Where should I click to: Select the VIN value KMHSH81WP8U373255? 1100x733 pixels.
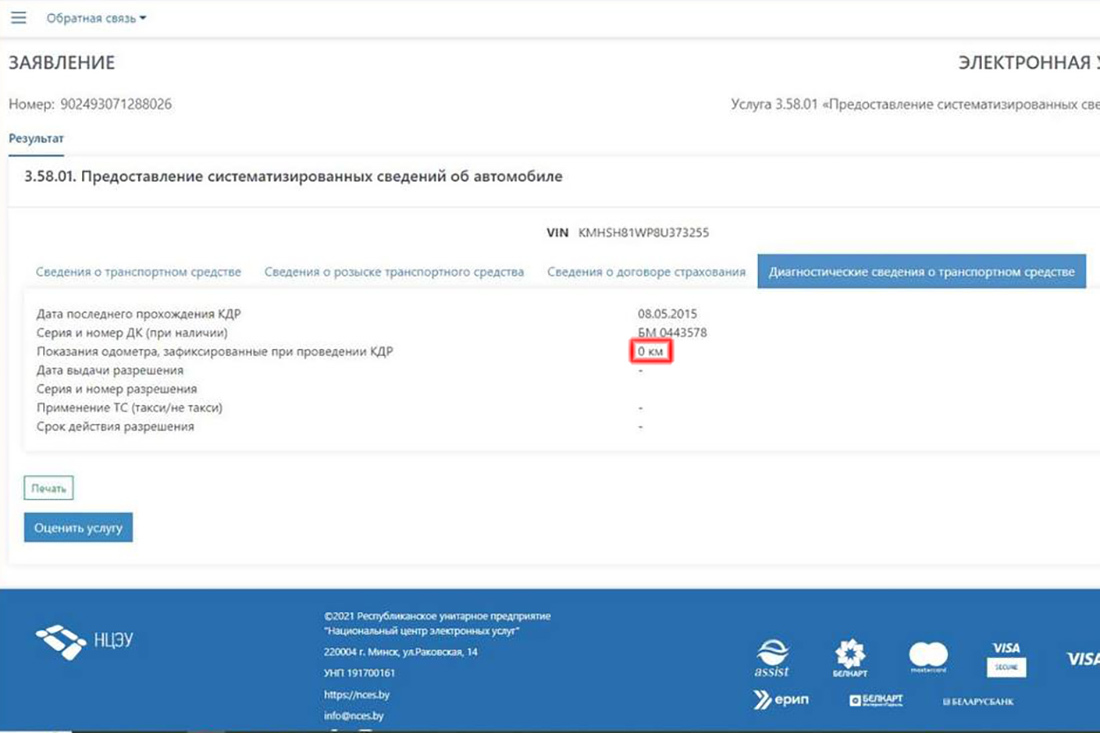(x=643, y=233)
